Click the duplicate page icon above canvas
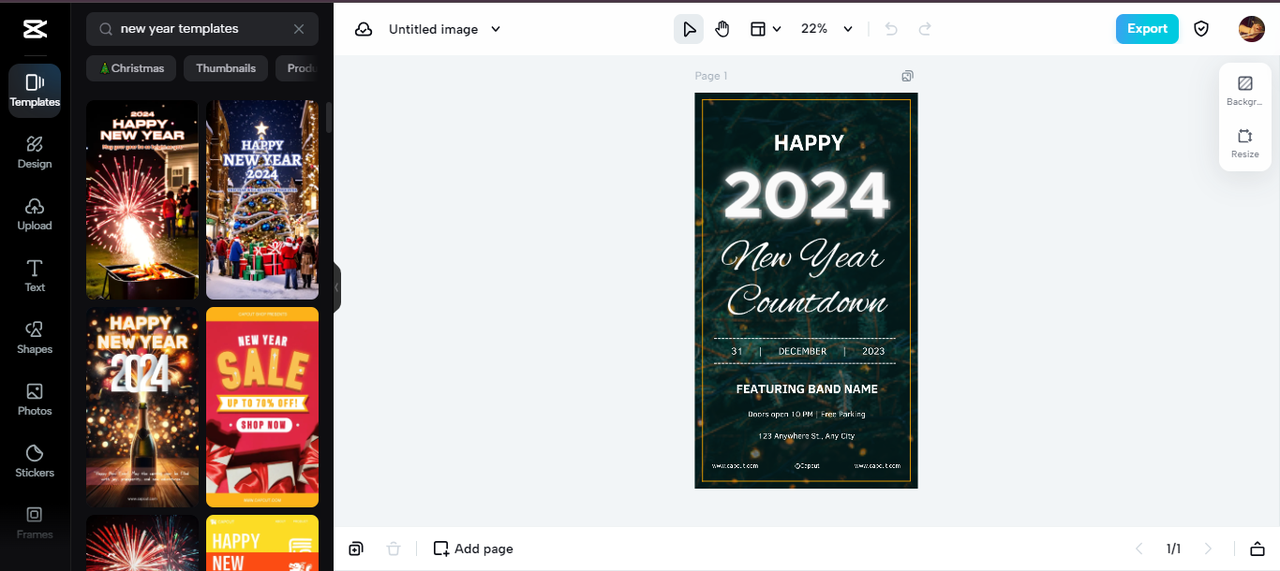This screenshot has width=1280, height=571. point(907,76)
